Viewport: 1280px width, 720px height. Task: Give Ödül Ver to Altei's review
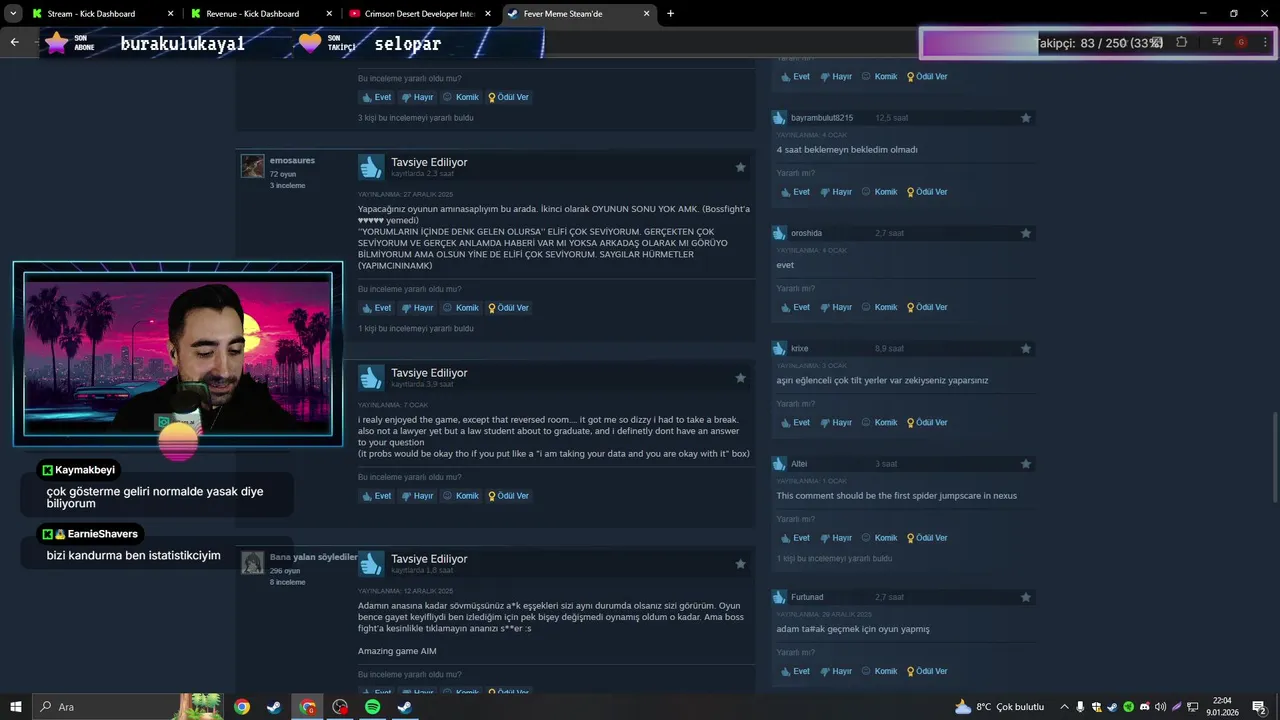tap(927, 538)
